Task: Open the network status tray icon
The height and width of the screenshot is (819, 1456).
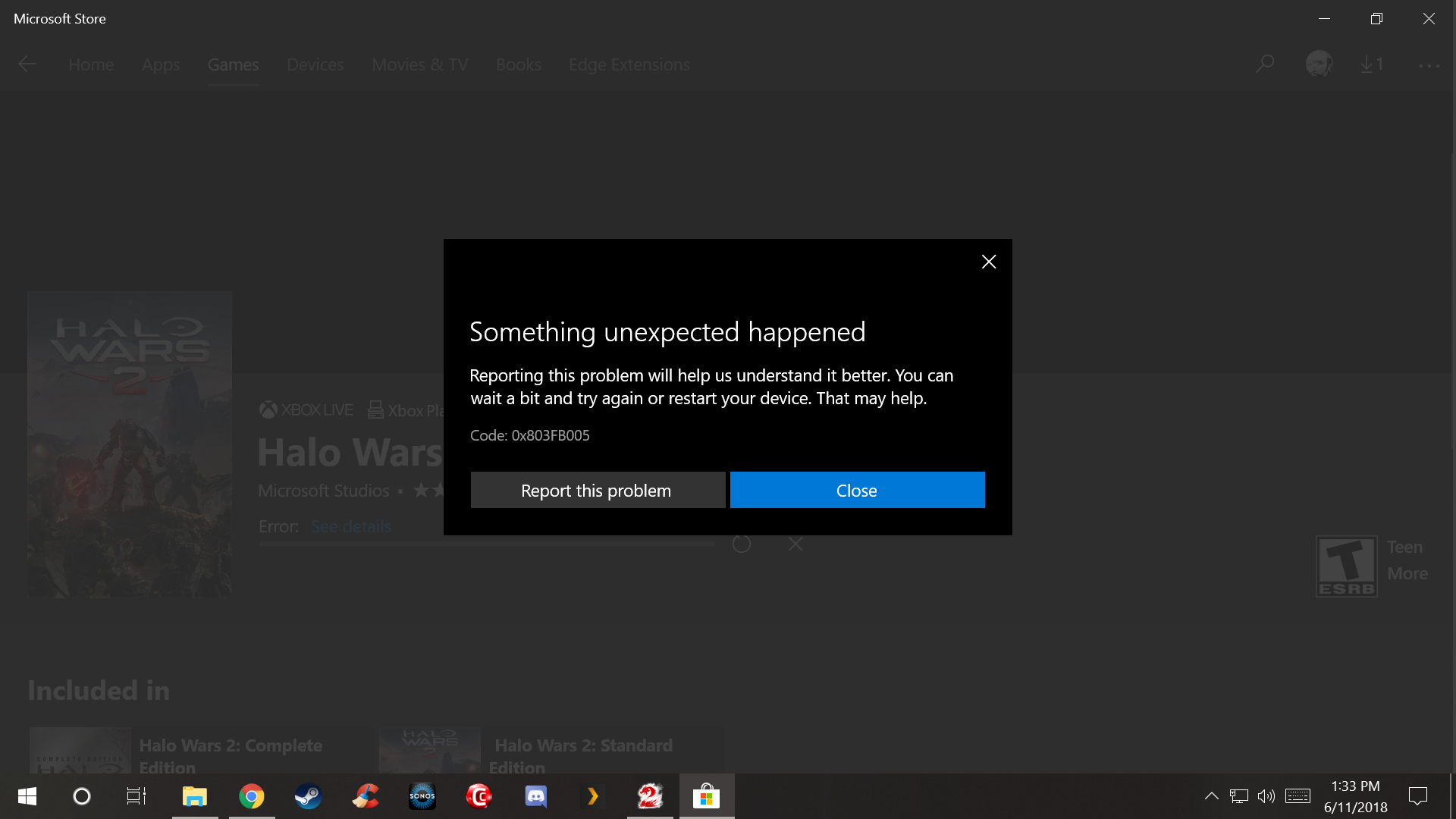Action: tap(1239, 796)
